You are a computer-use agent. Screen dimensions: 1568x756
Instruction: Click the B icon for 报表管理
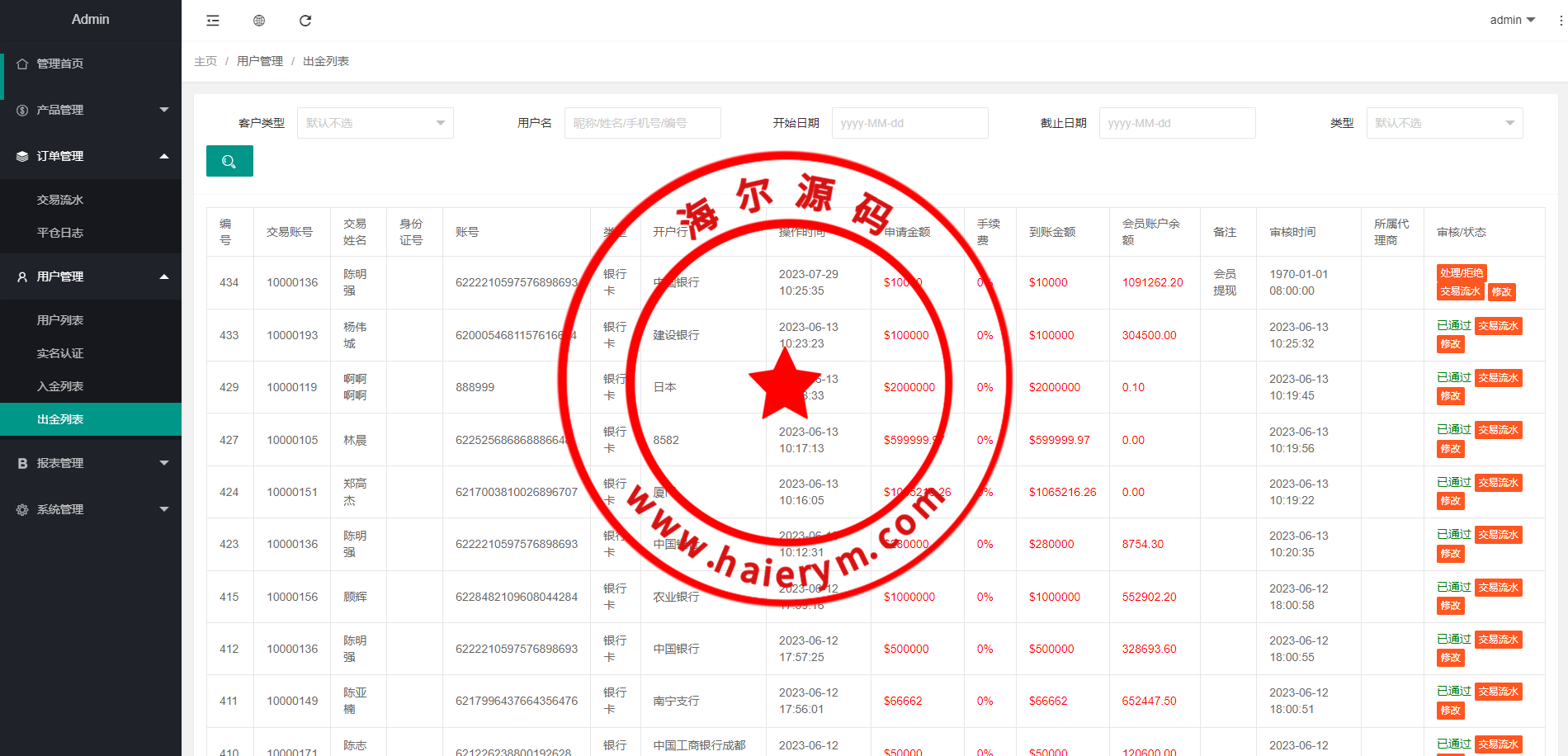[22, 463]
